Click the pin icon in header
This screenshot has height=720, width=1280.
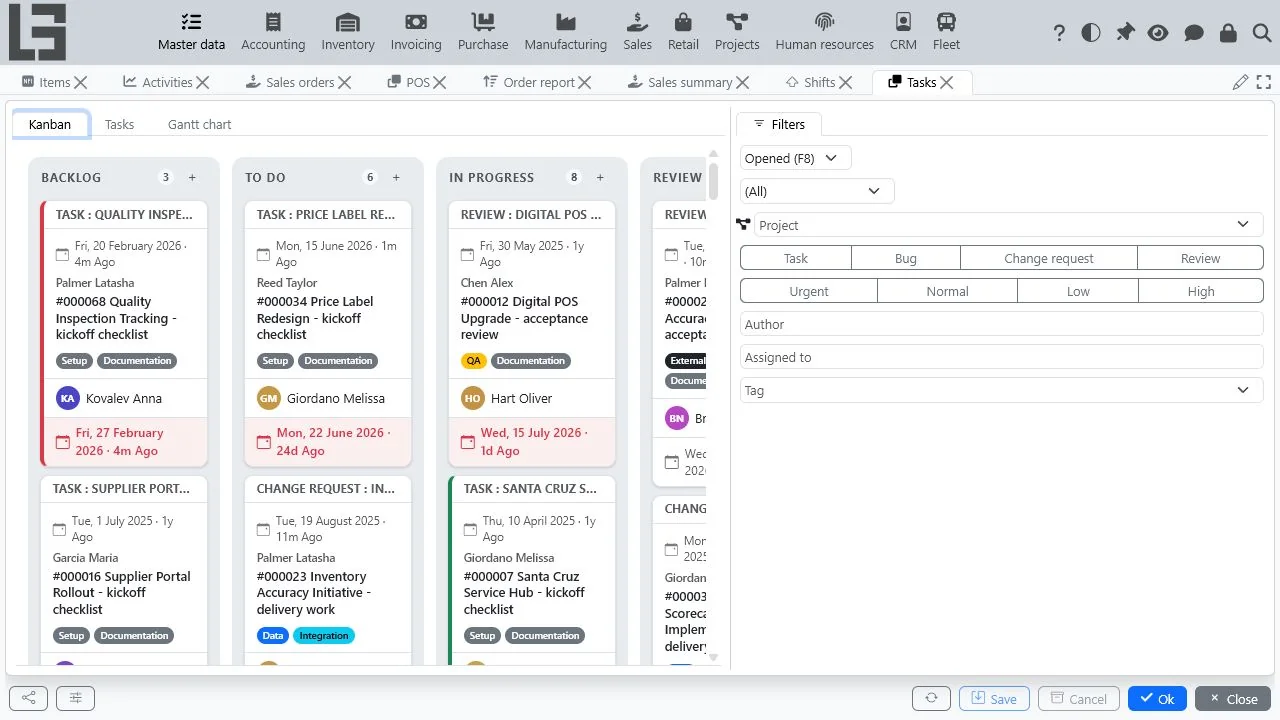coord(1125,33)
